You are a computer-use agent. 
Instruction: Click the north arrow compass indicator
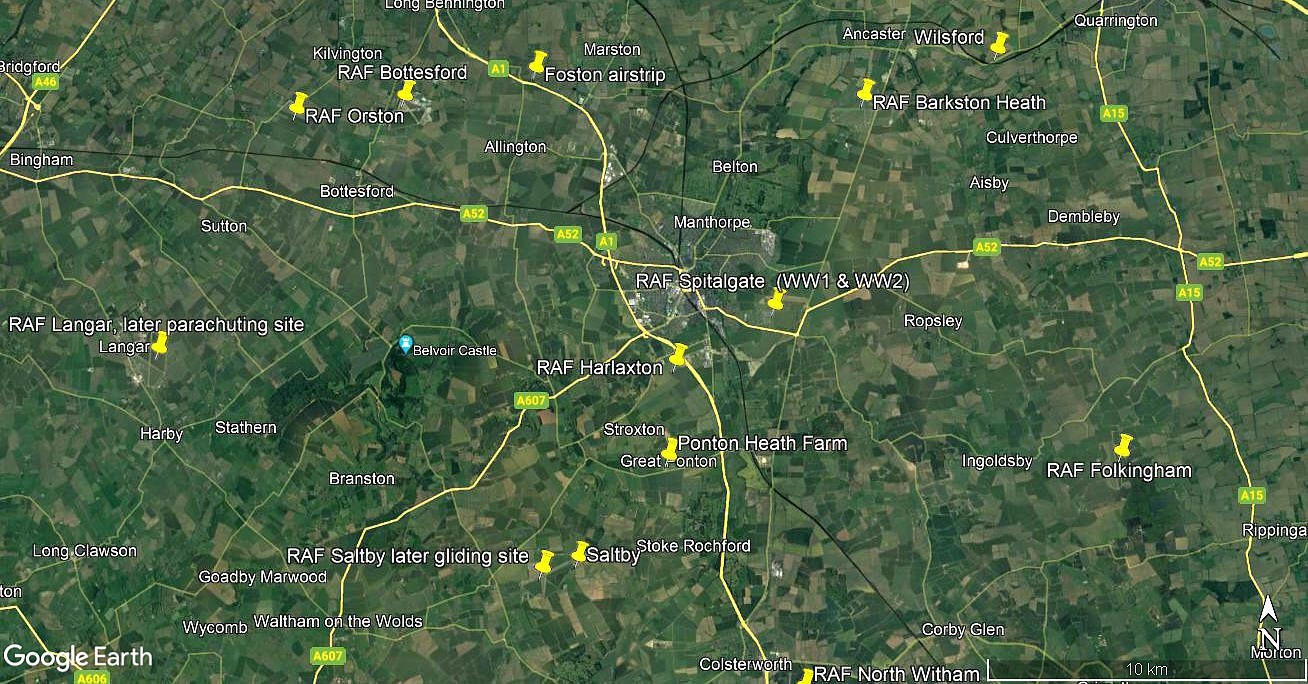tap(1268, 622)
